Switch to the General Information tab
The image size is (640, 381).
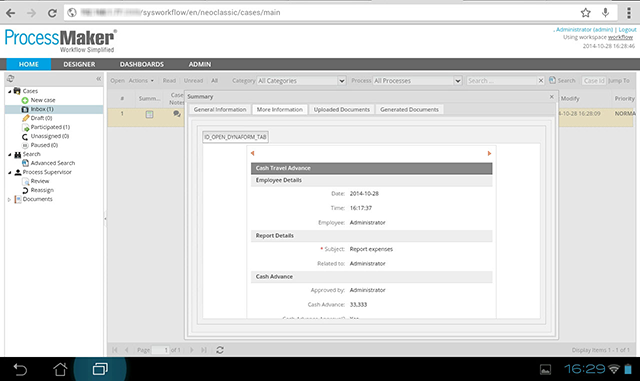(x=220, y=109)
